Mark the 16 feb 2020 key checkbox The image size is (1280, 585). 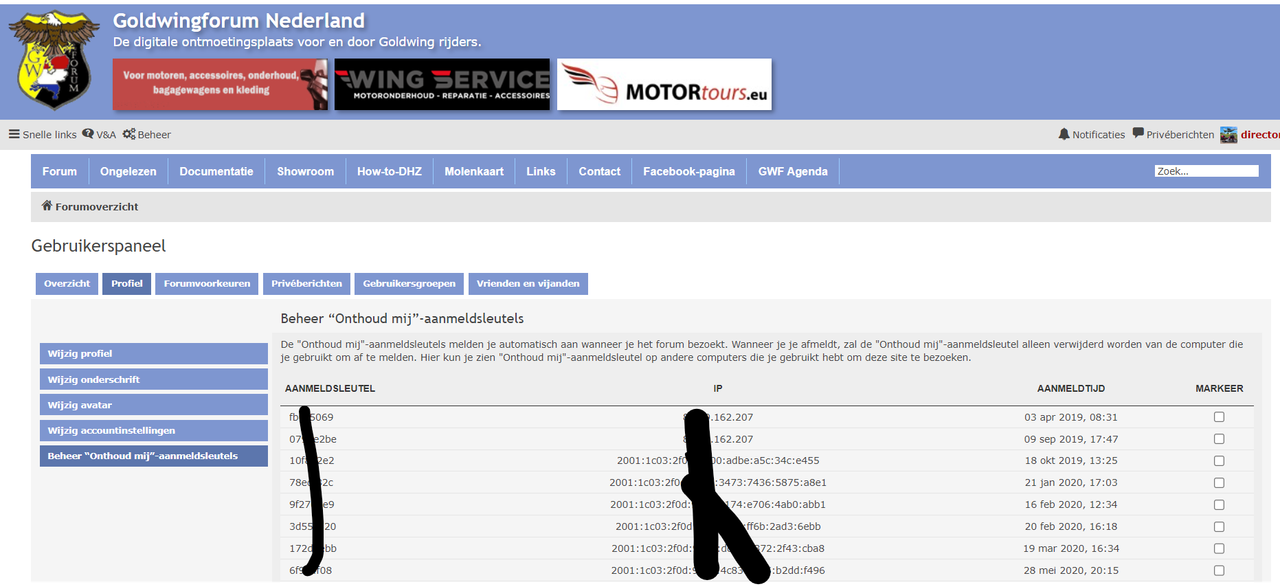(x=1219, y=504)
